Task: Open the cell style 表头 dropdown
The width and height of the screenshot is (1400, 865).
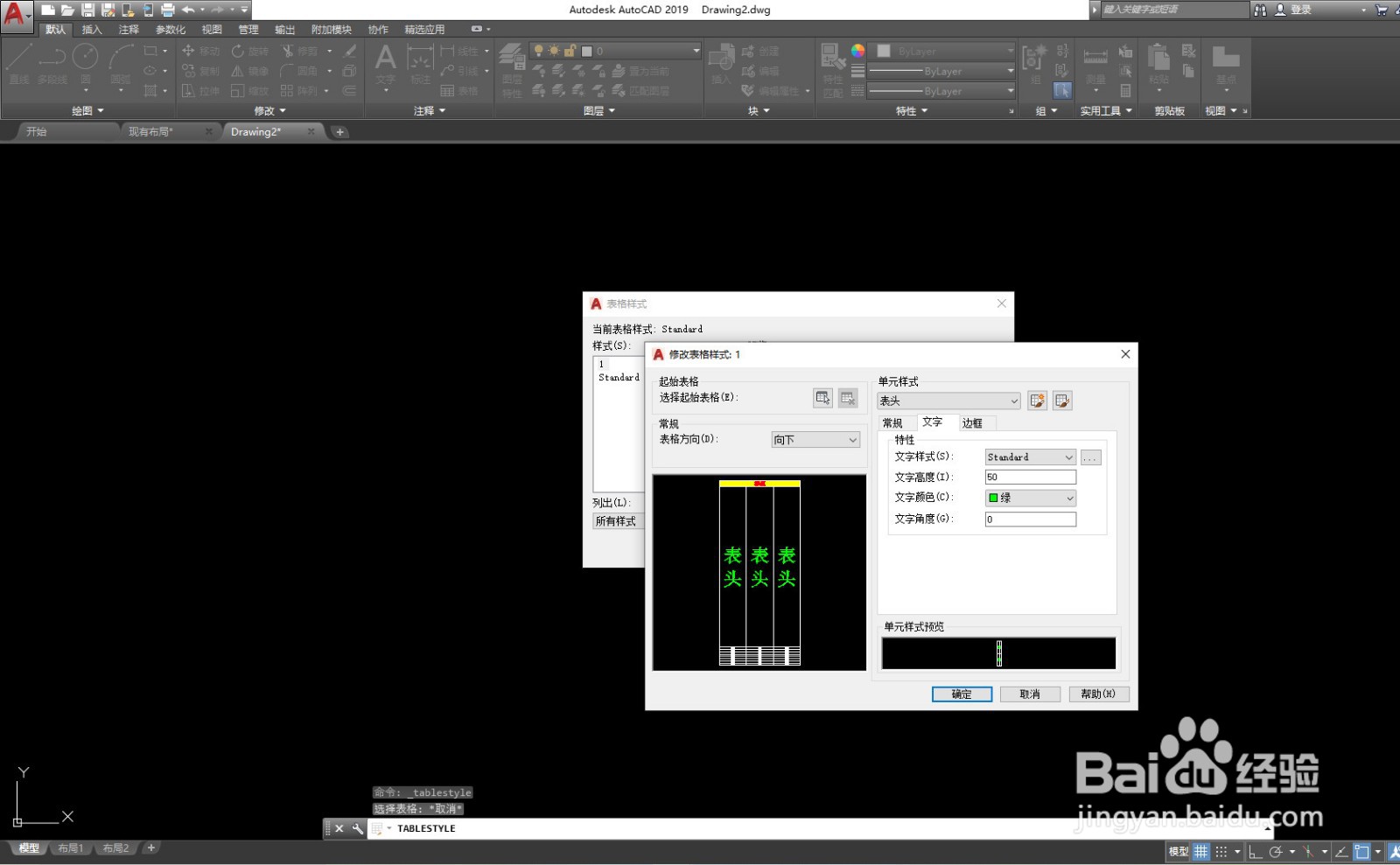Action: click(948, 401)
